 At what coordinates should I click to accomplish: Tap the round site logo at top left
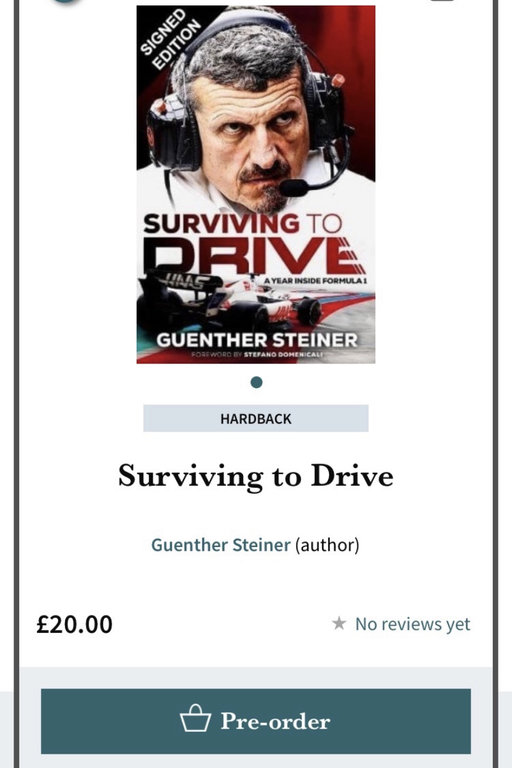pos(66,2)
